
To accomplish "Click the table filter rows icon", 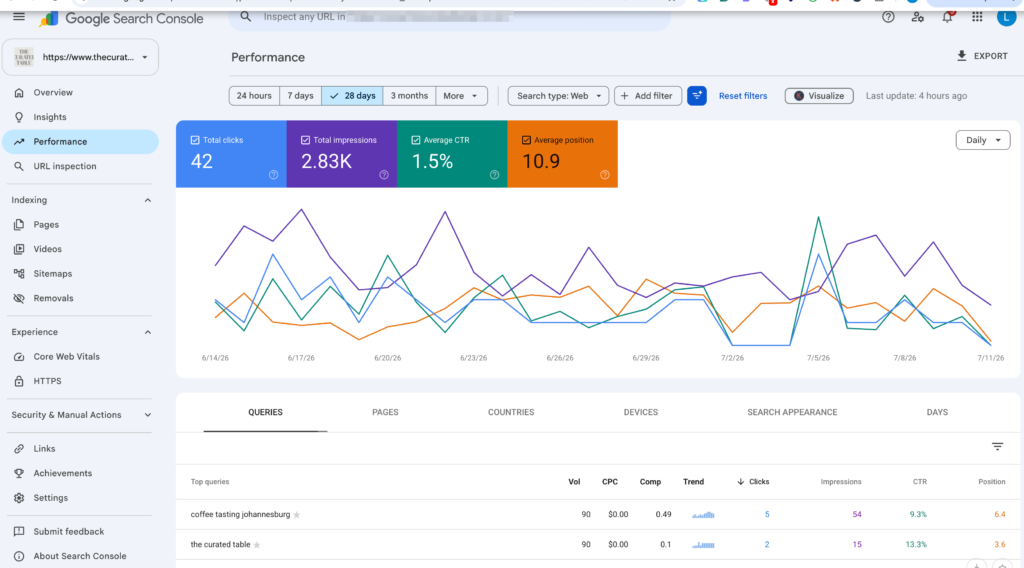I will [997, 447].
